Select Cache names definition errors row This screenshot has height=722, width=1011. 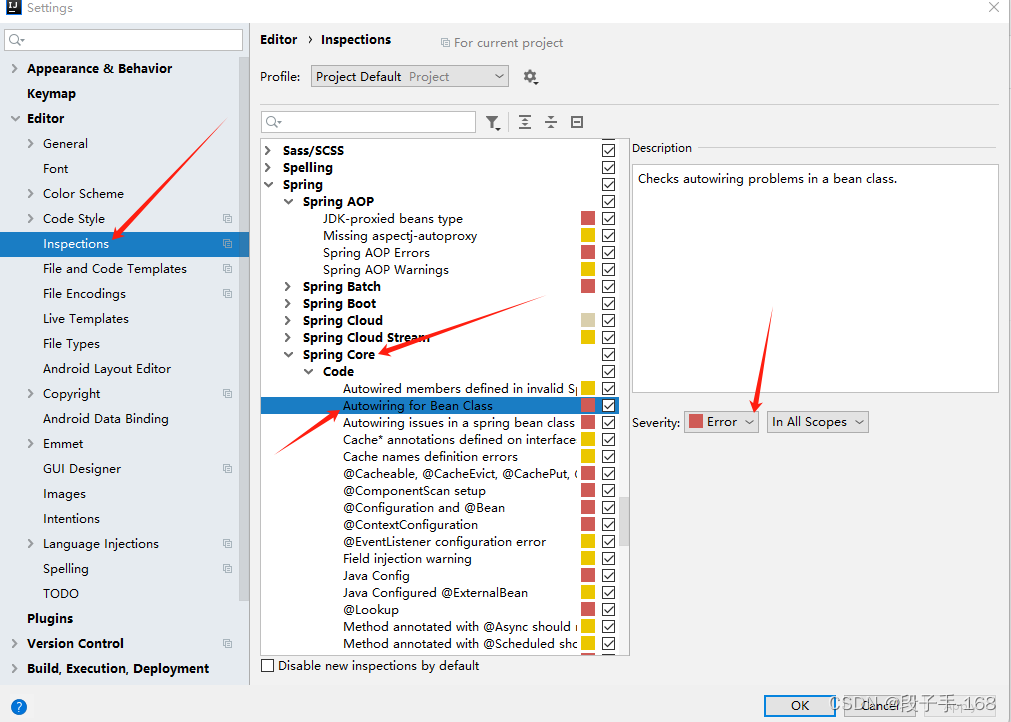pyautogui.click(x=430, y=456)
